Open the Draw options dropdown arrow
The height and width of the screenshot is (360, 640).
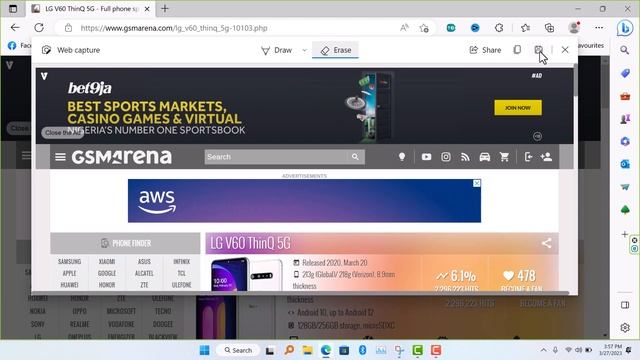coord(304,50)
